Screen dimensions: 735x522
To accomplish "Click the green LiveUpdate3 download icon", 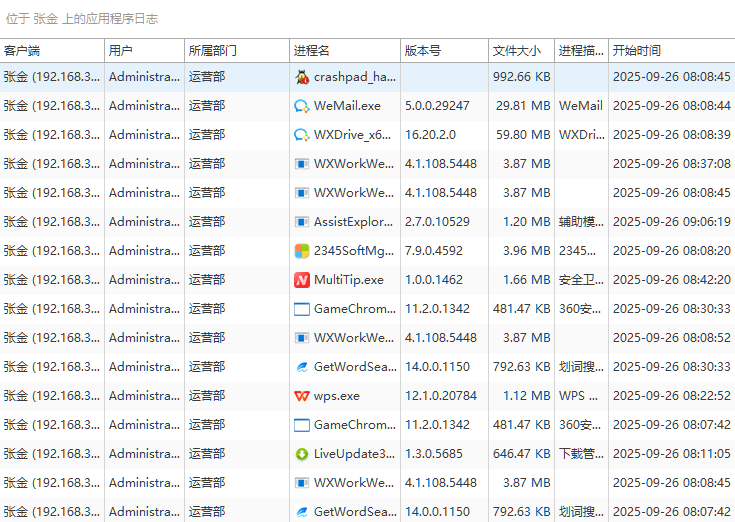I will click(302, 454).
